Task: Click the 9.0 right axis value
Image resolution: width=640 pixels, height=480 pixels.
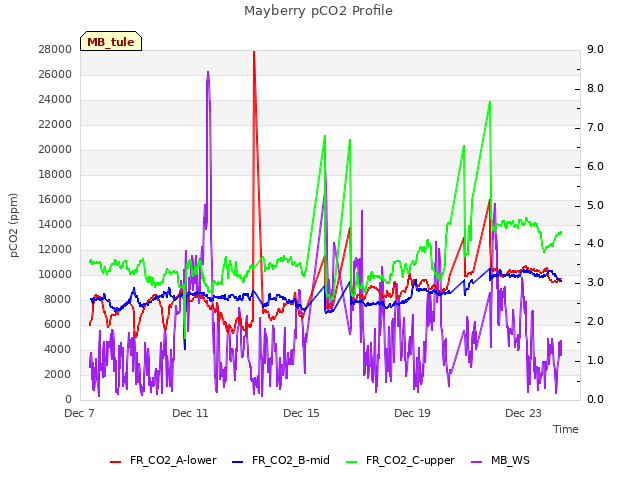Action: tap(595, 49)
